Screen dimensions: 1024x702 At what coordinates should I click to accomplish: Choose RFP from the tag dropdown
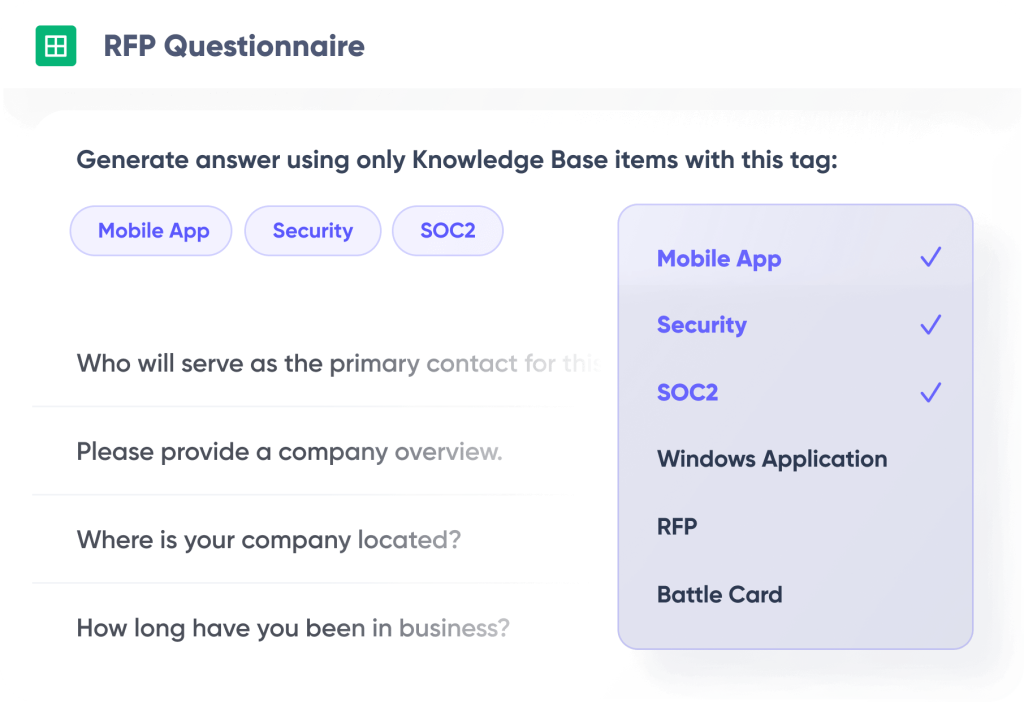point(677,526)
